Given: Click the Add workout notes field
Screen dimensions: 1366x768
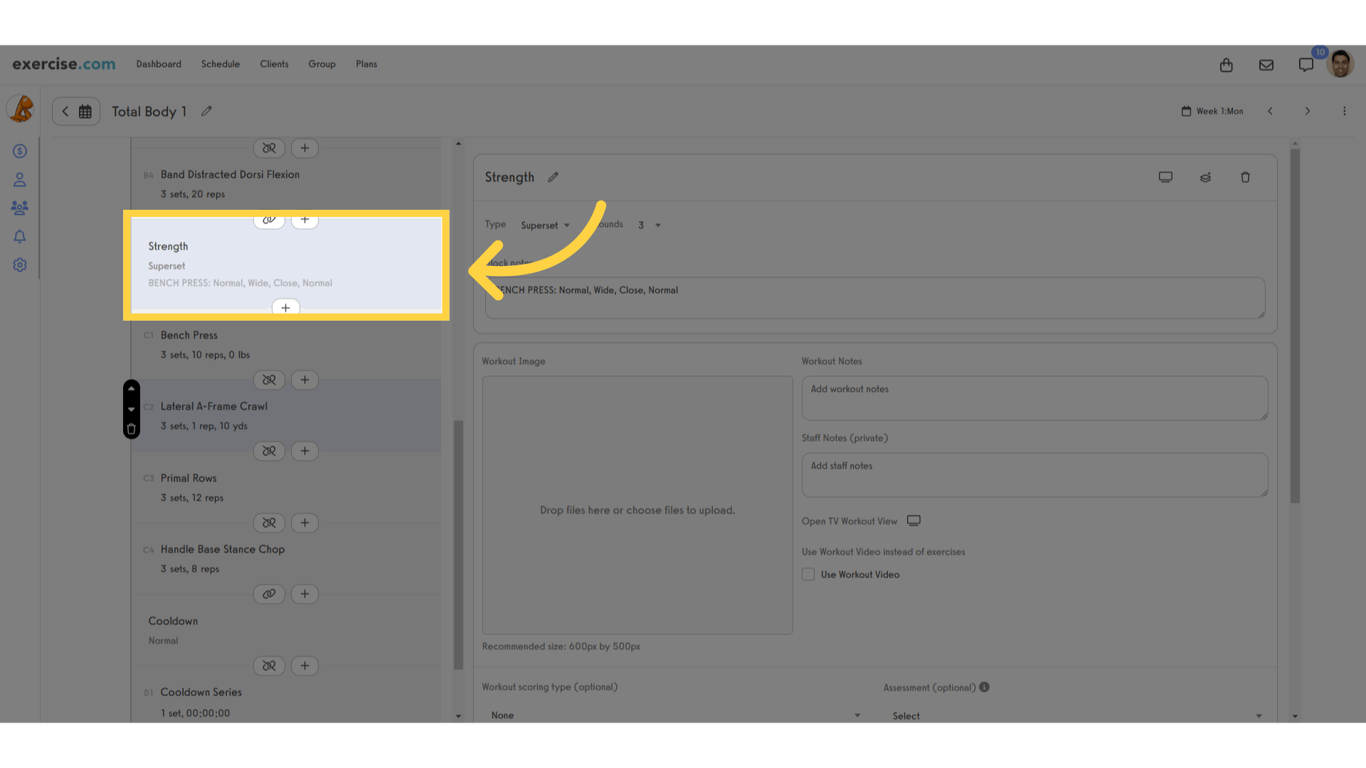Looking at the screenshot, I should (x=1034, y=398).
